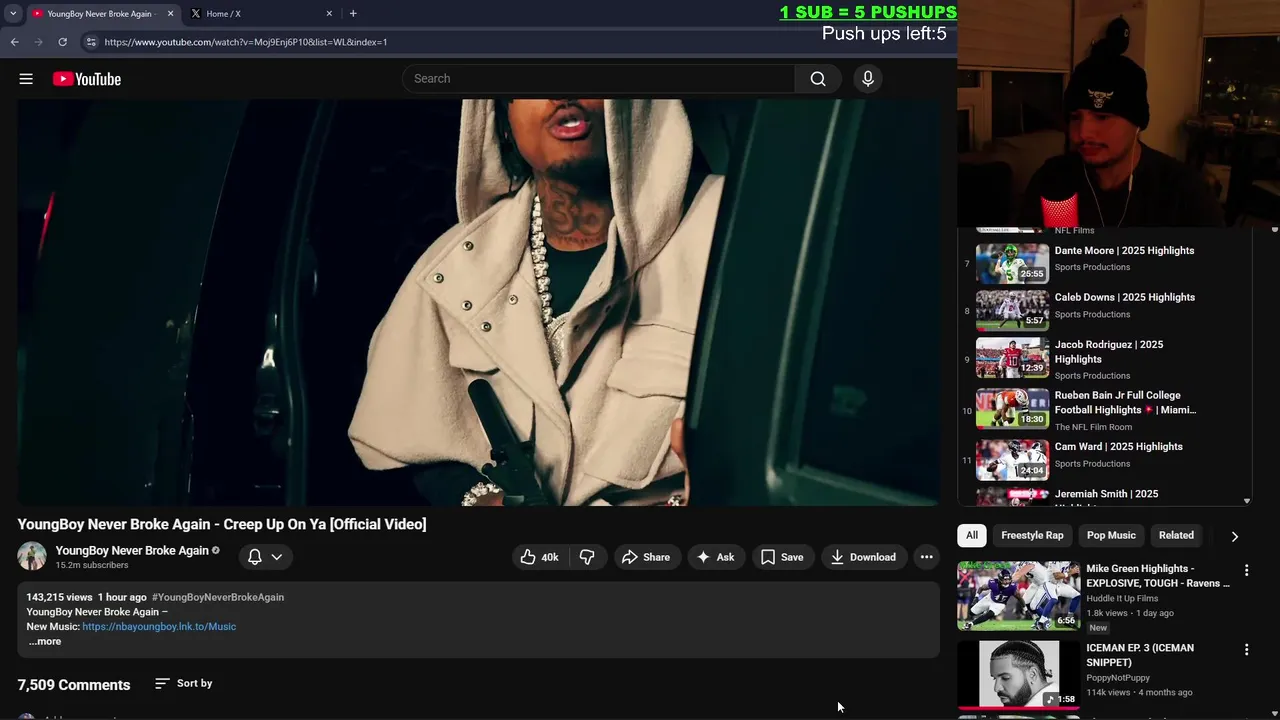Click the video player to pause
This screenshot has height=720, width=1280.
coord(478,302)
